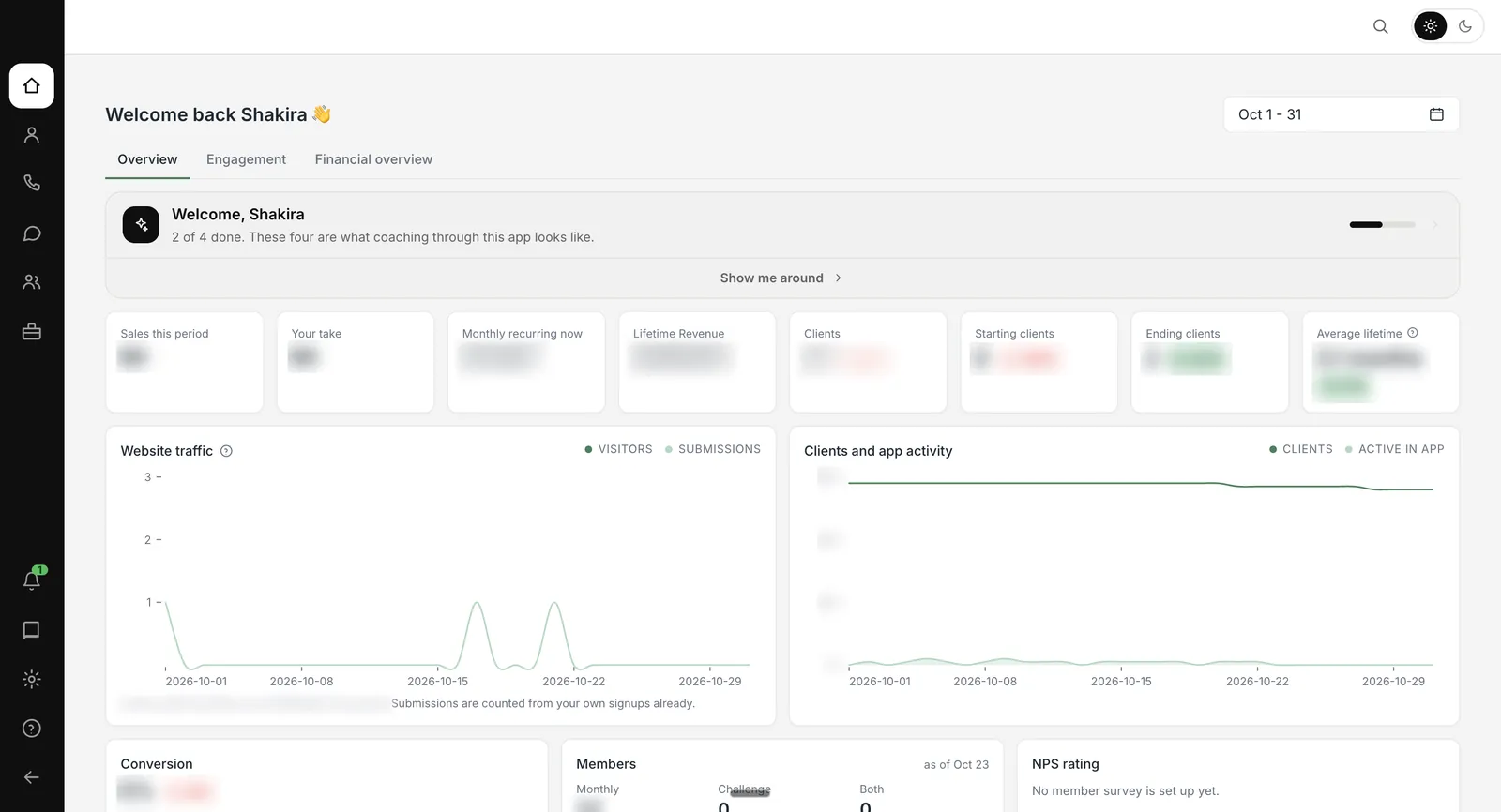The width and height of the screenshot is (1501, 812).
Task: Click the square speech-bubble icon in the sidebar
Action: pyautogui.click(x=32, y=630)
